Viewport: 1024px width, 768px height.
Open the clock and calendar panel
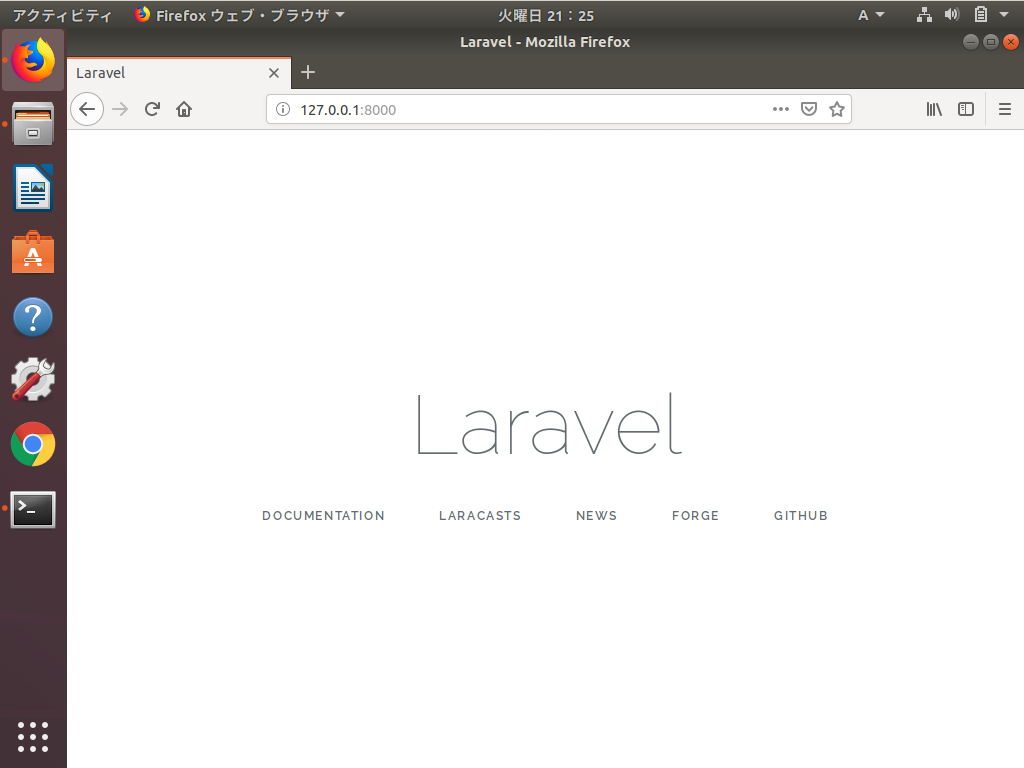pyautogui.click(x=546, y=15)
